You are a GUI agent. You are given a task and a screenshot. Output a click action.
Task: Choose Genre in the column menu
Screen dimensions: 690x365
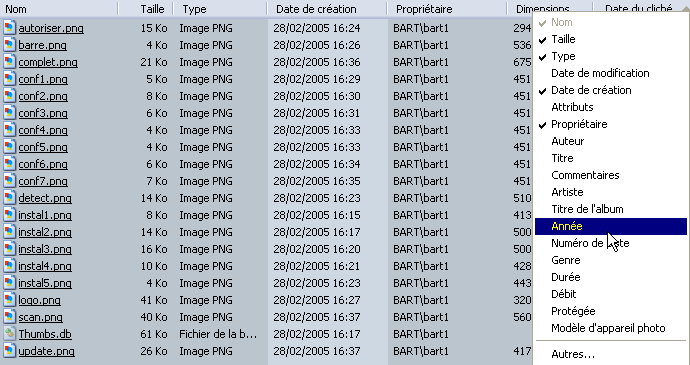click(611, 260)
